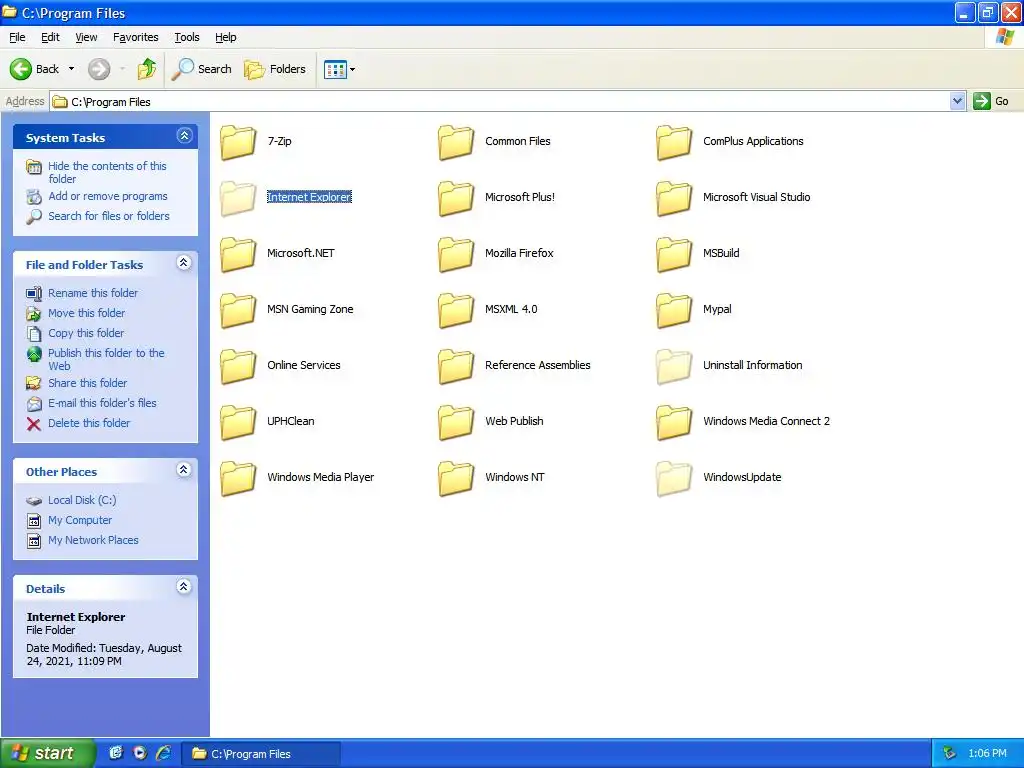Click the C:\Program Files taskbar button

[x=260, y=754]
